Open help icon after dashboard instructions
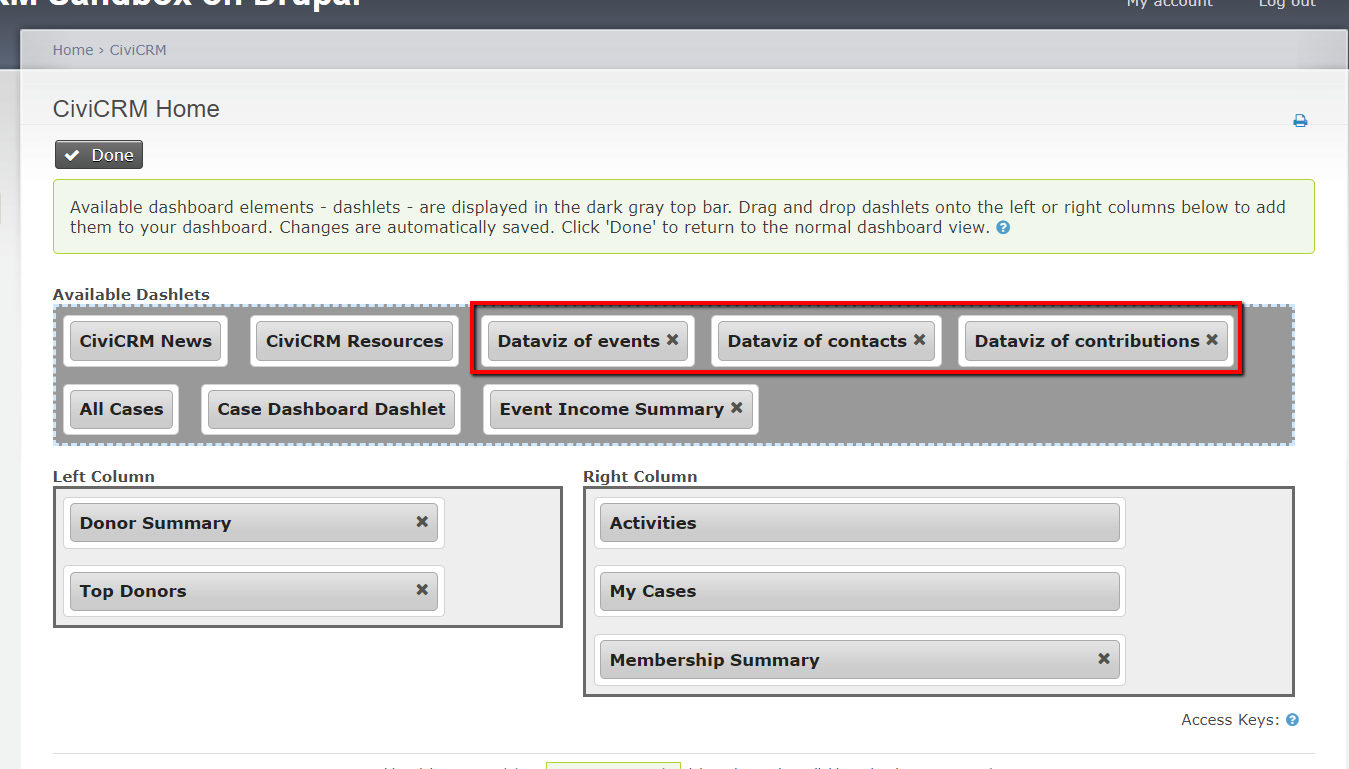Viewport: 1349px width, 769px height. (1003, 228)
